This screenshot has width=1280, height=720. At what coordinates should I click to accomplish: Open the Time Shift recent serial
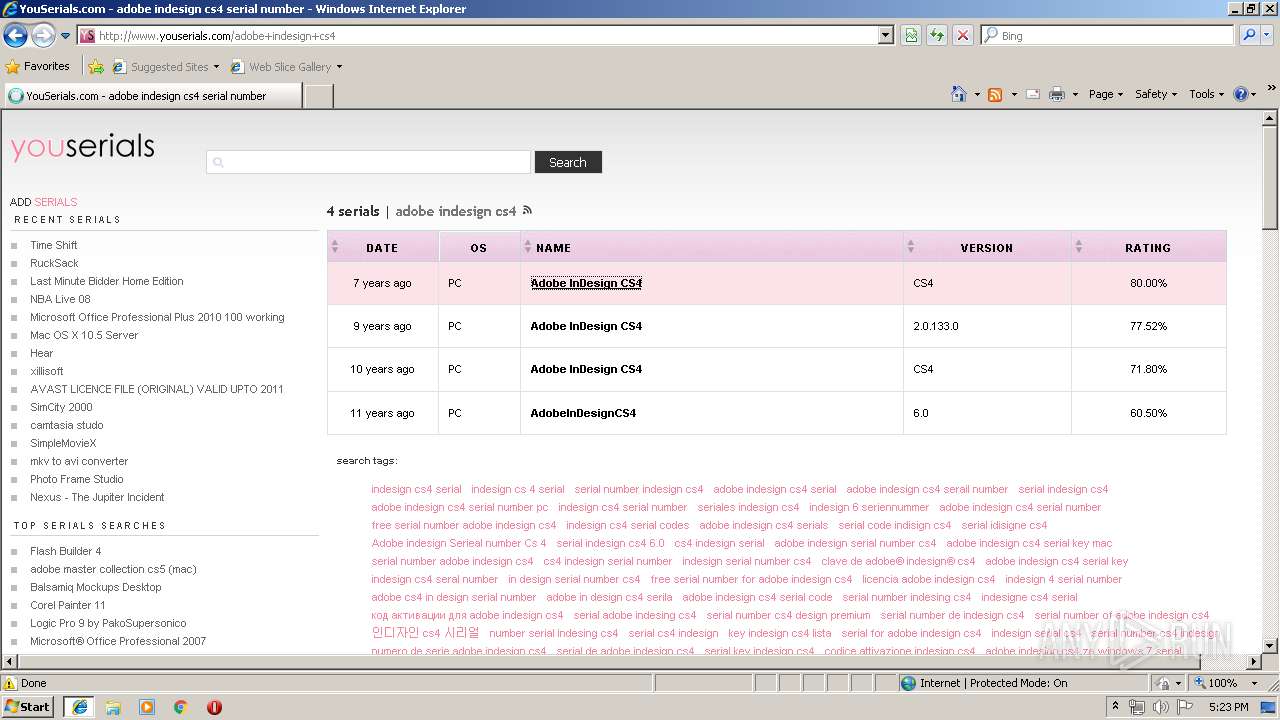54,245
